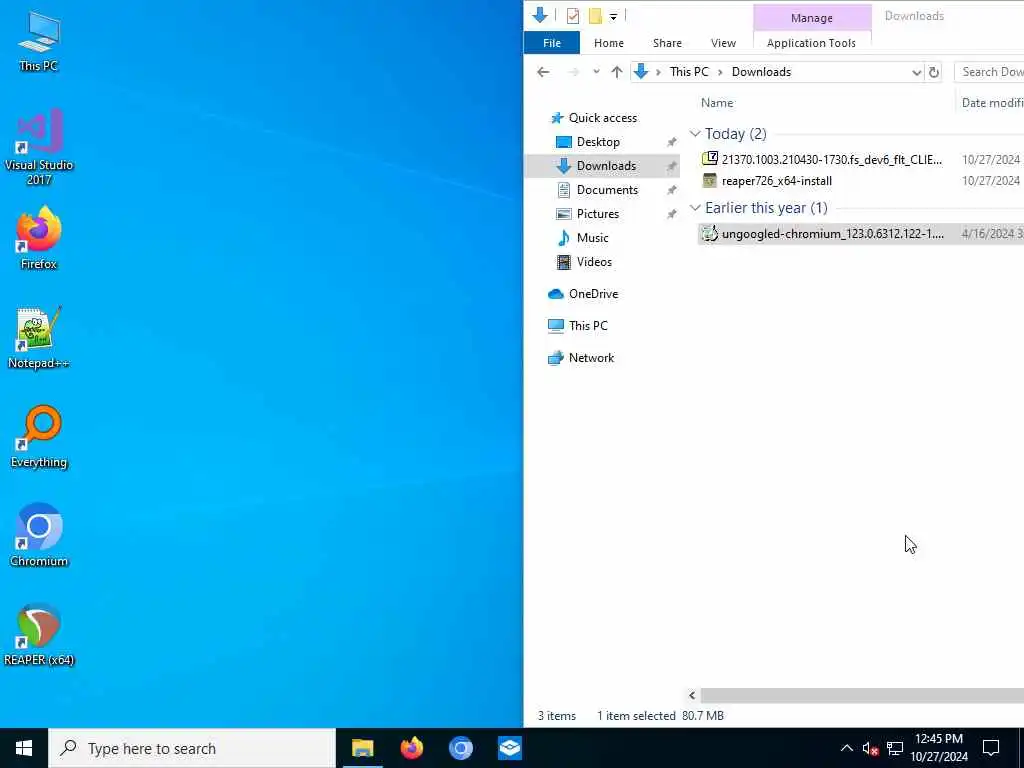Click Downloads in the address bar
Screen dimensions: 1024x768
tap(761, 72)
